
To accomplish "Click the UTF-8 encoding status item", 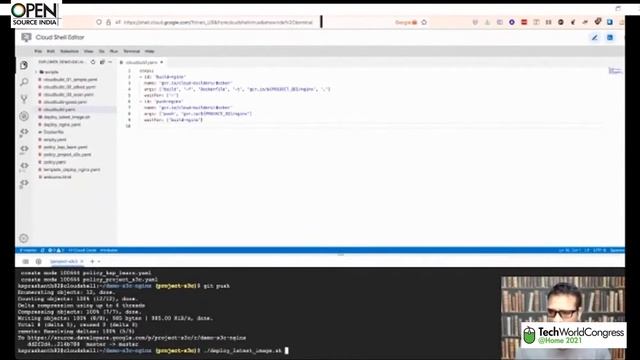I will pos(600,250).
